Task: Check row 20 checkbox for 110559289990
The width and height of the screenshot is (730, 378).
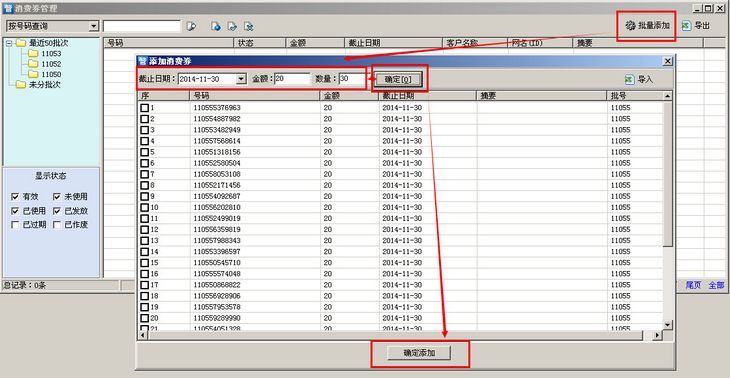Action: point(145,318)
